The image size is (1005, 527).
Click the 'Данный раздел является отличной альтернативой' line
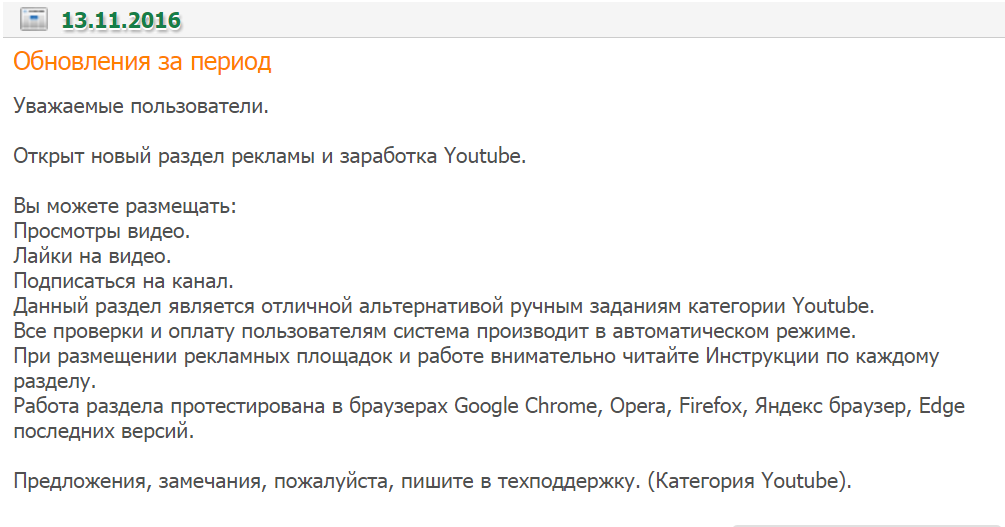(x=444, y=305)
